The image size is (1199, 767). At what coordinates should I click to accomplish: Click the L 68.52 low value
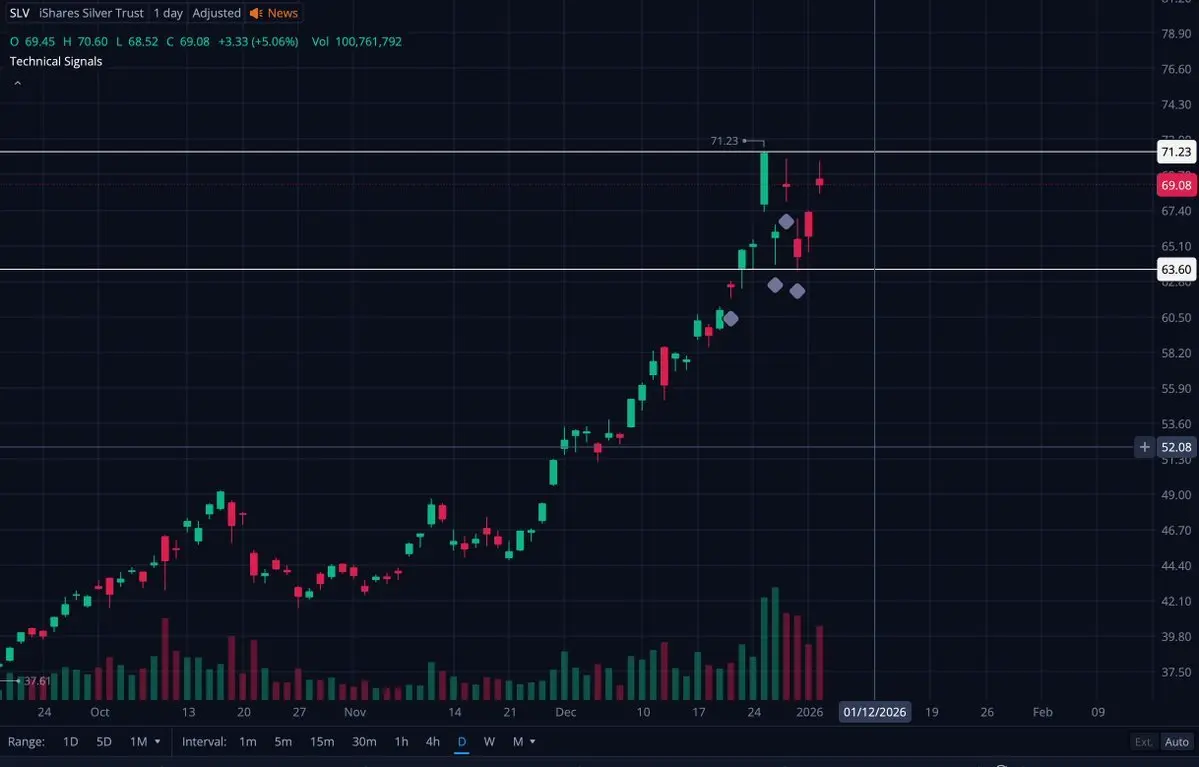[x=137, y=41]
